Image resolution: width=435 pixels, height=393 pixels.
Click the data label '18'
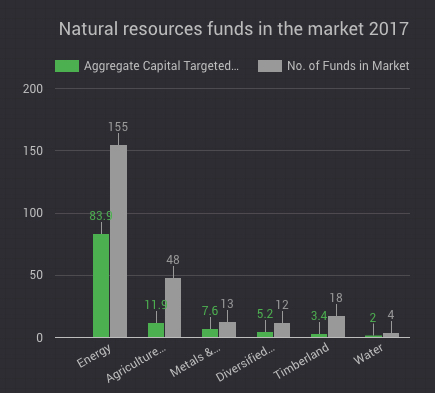point(336,298)
